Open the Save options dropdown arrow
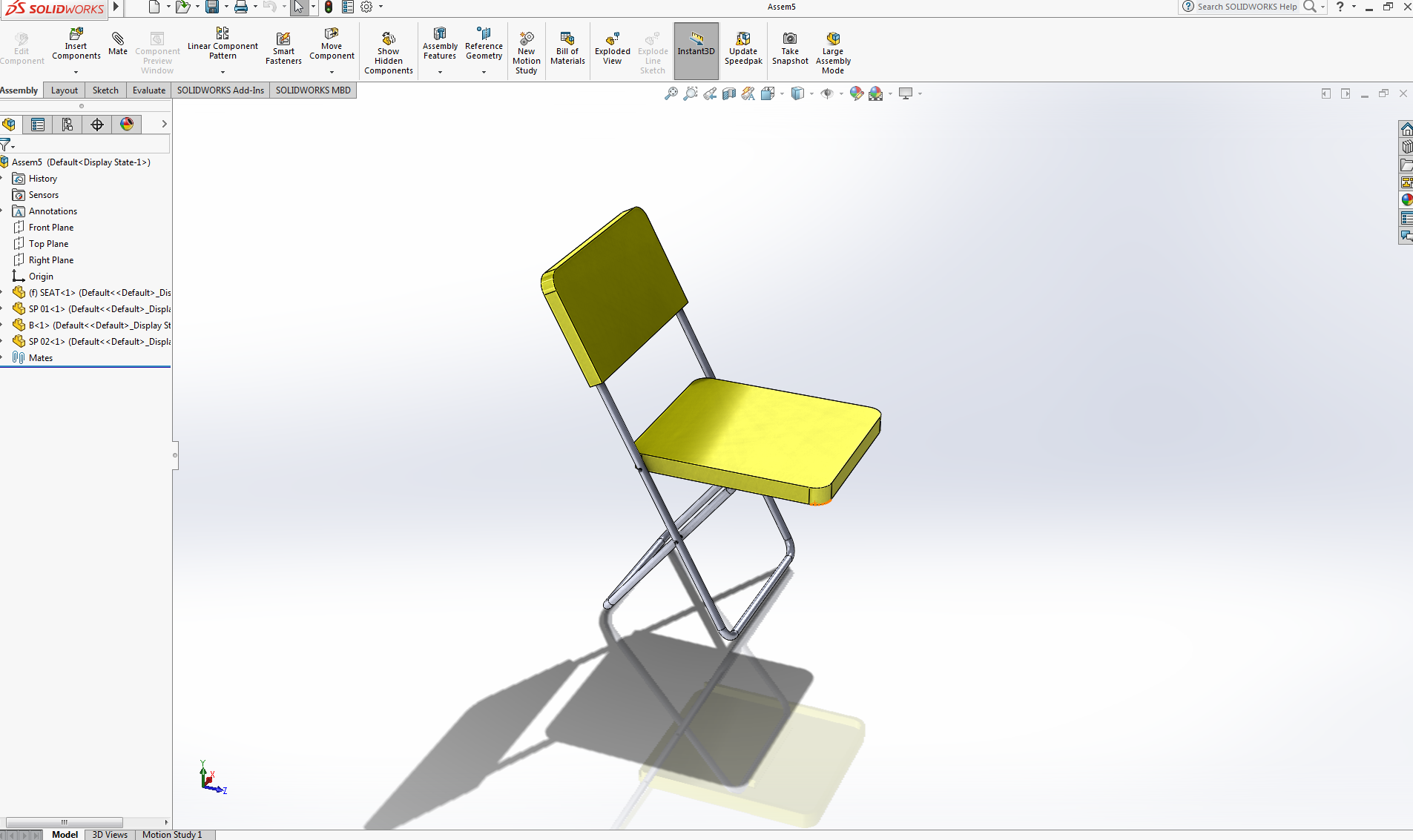1413x840 pixels. [226, 7]
